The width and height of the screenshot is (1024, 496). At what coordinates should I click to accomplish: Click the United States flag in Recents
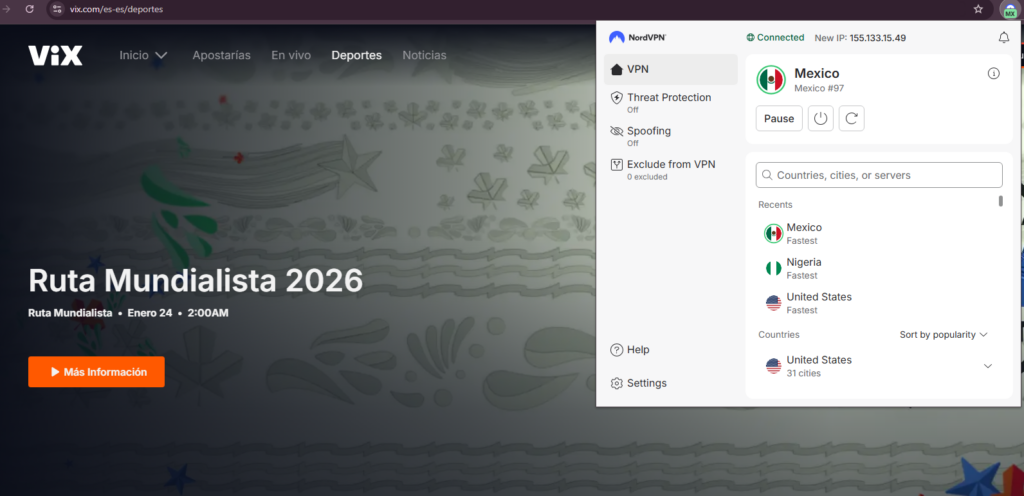(x=773, y=303)
